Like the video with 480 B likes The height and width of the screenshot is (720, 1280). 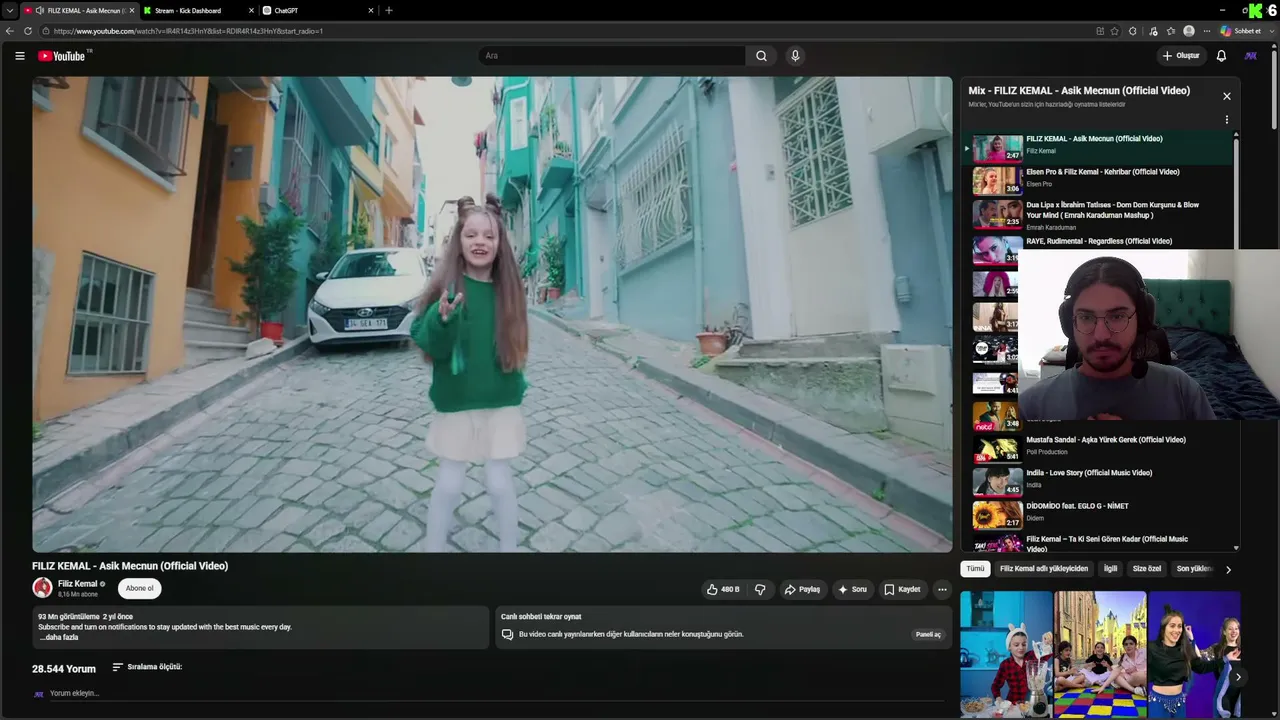coord(723,590)
